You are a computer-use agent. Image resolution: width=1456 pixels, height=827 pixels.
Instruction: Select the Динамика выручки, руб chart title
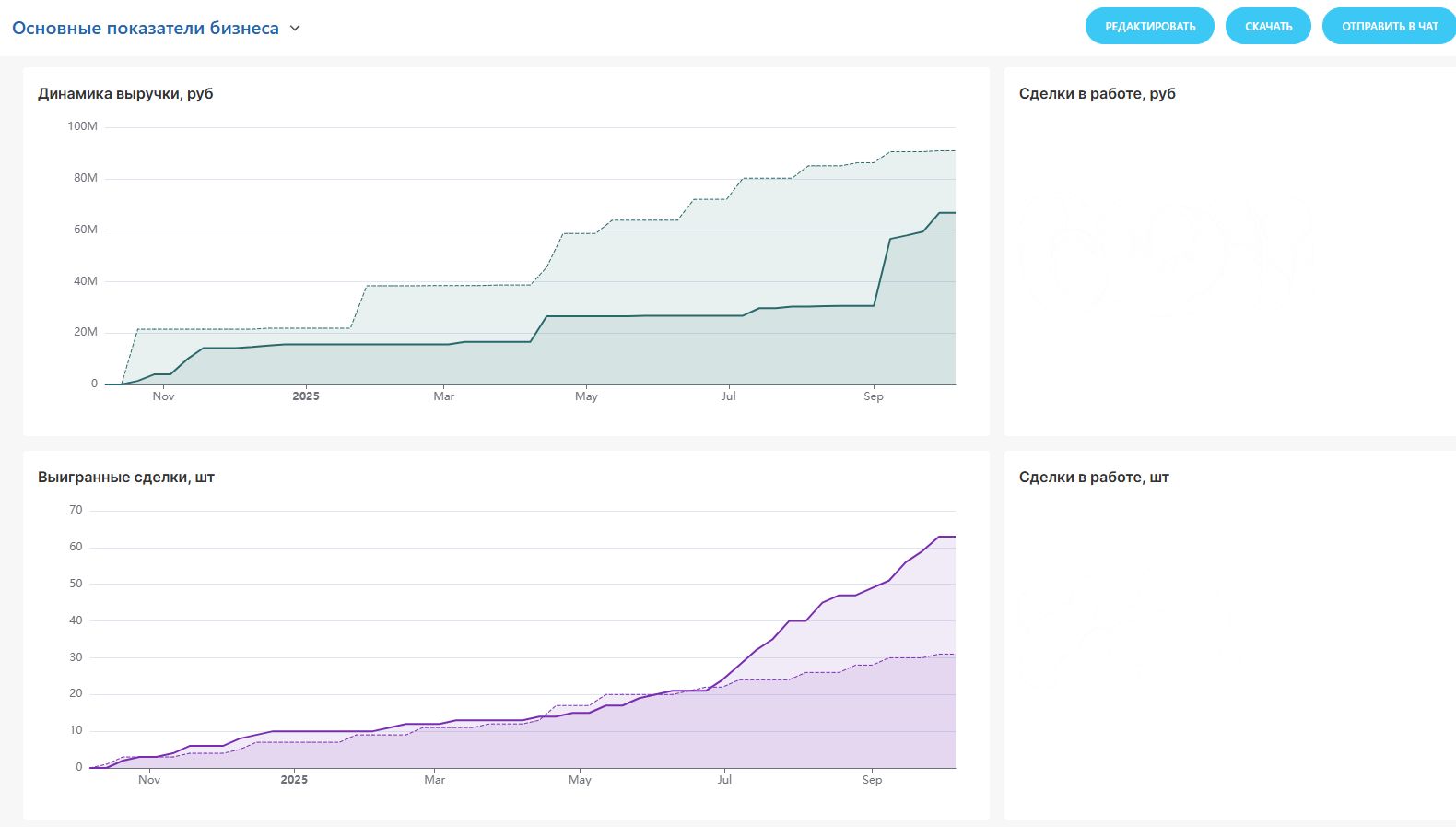click(125, 94)
